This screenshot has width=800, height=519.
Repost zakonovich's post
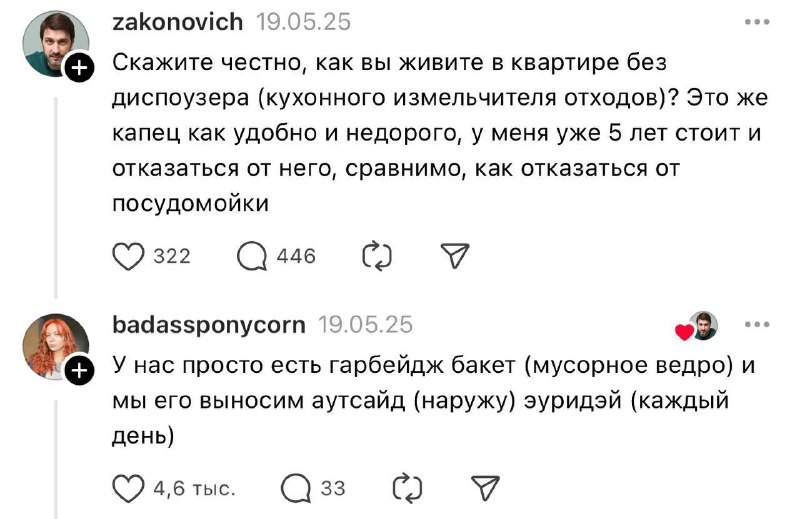(377, 256)
